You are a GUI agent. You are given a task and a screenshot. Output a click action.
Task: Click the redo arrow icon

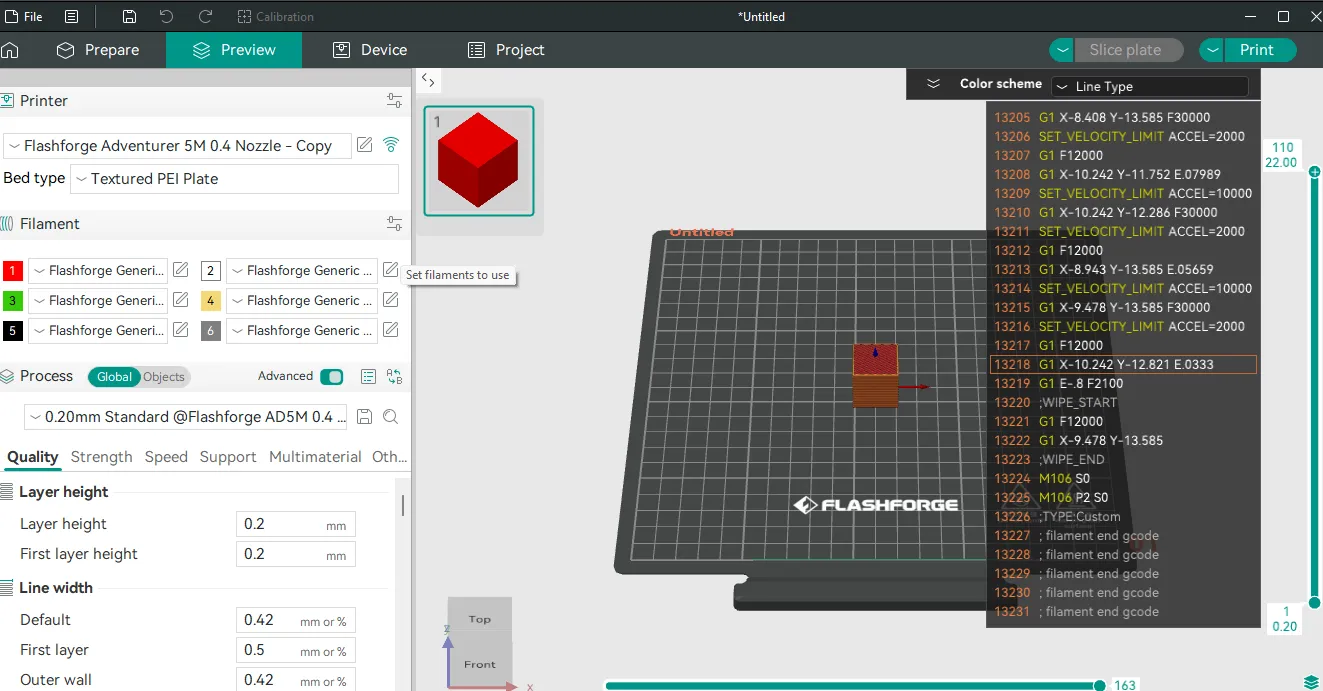point(205,16)
